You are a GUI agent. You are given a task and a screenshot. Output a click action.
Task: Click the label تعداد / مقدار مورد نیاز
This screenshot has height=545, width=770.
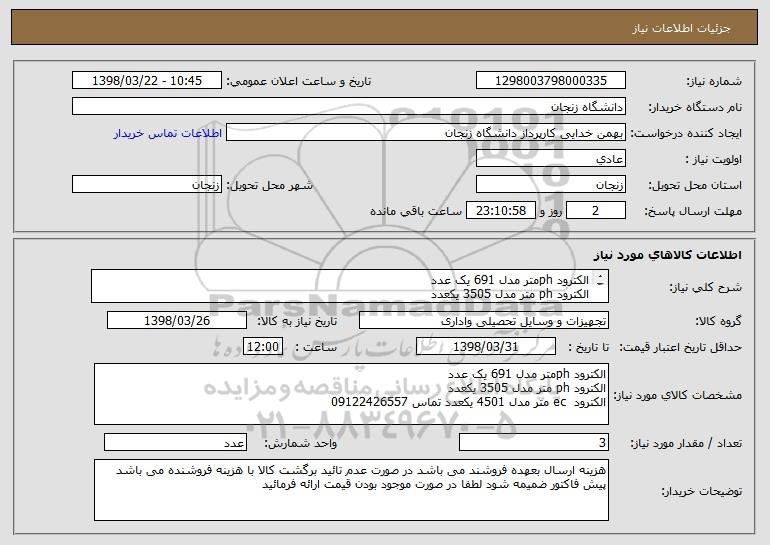(x=686, y=444)
